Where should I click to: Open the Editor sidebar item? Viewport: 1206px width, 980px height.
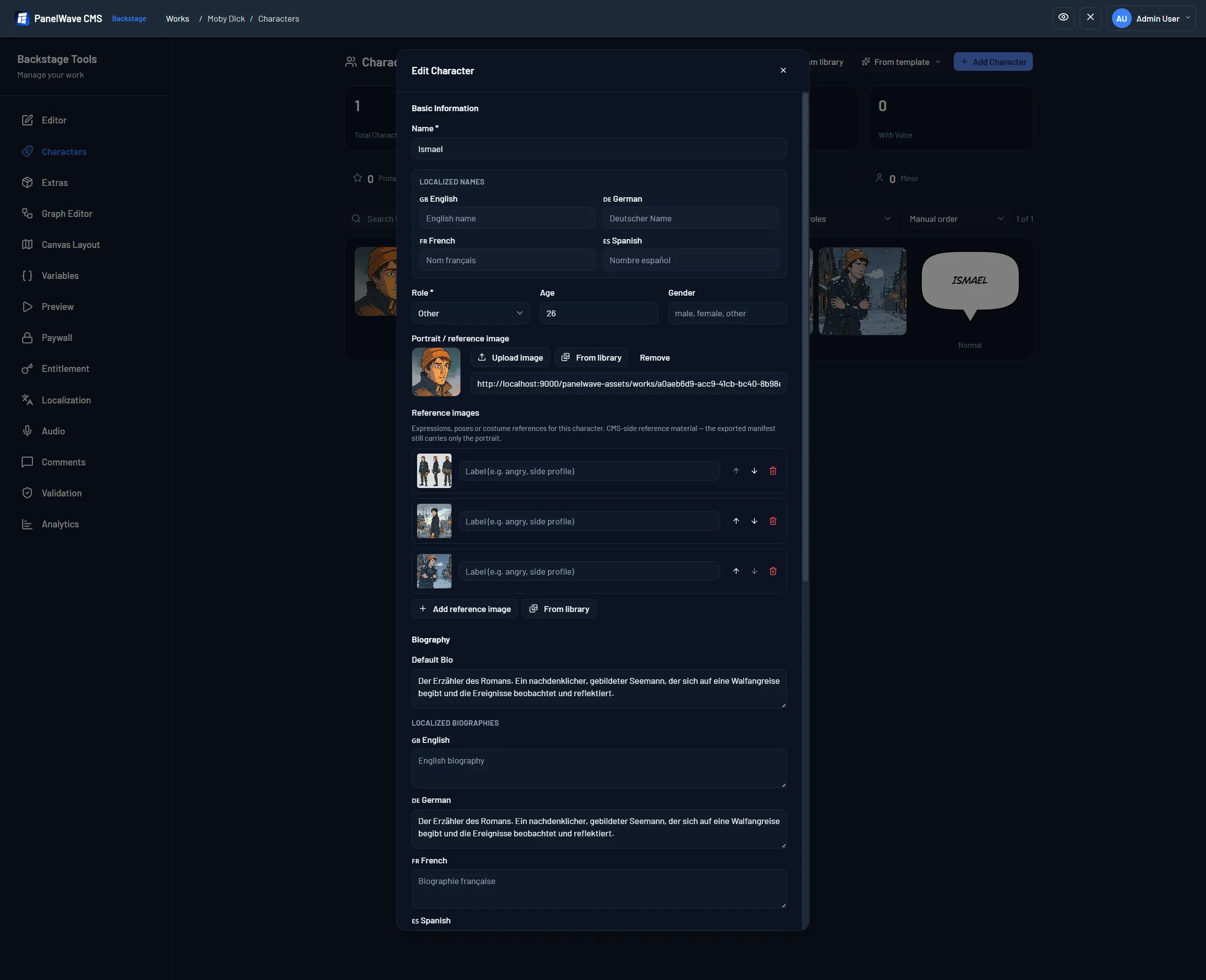coord(86,120)
